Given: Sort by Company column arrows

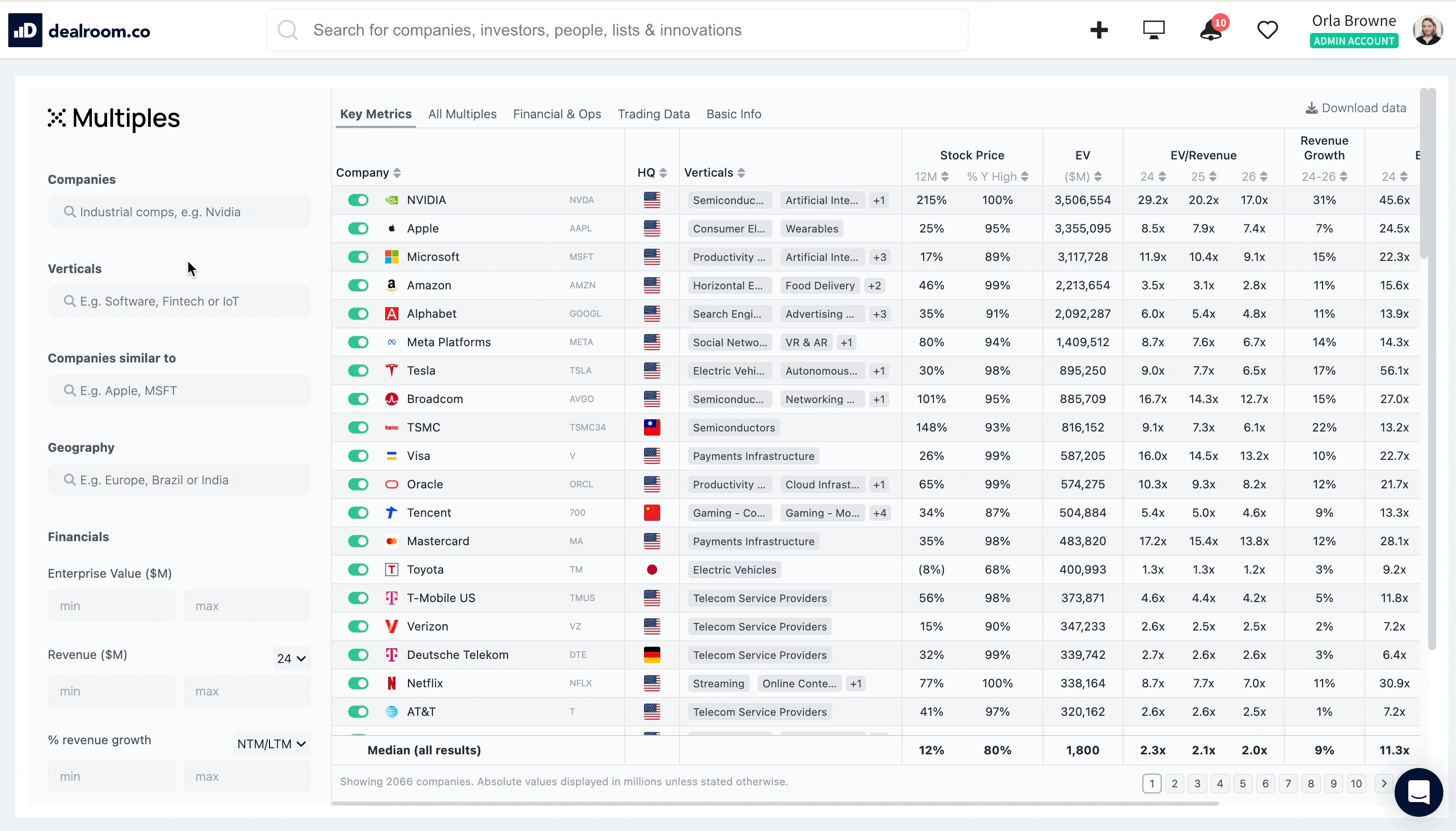Looking at the screenshot, I should pyautogui.click(x=397, y=173).
